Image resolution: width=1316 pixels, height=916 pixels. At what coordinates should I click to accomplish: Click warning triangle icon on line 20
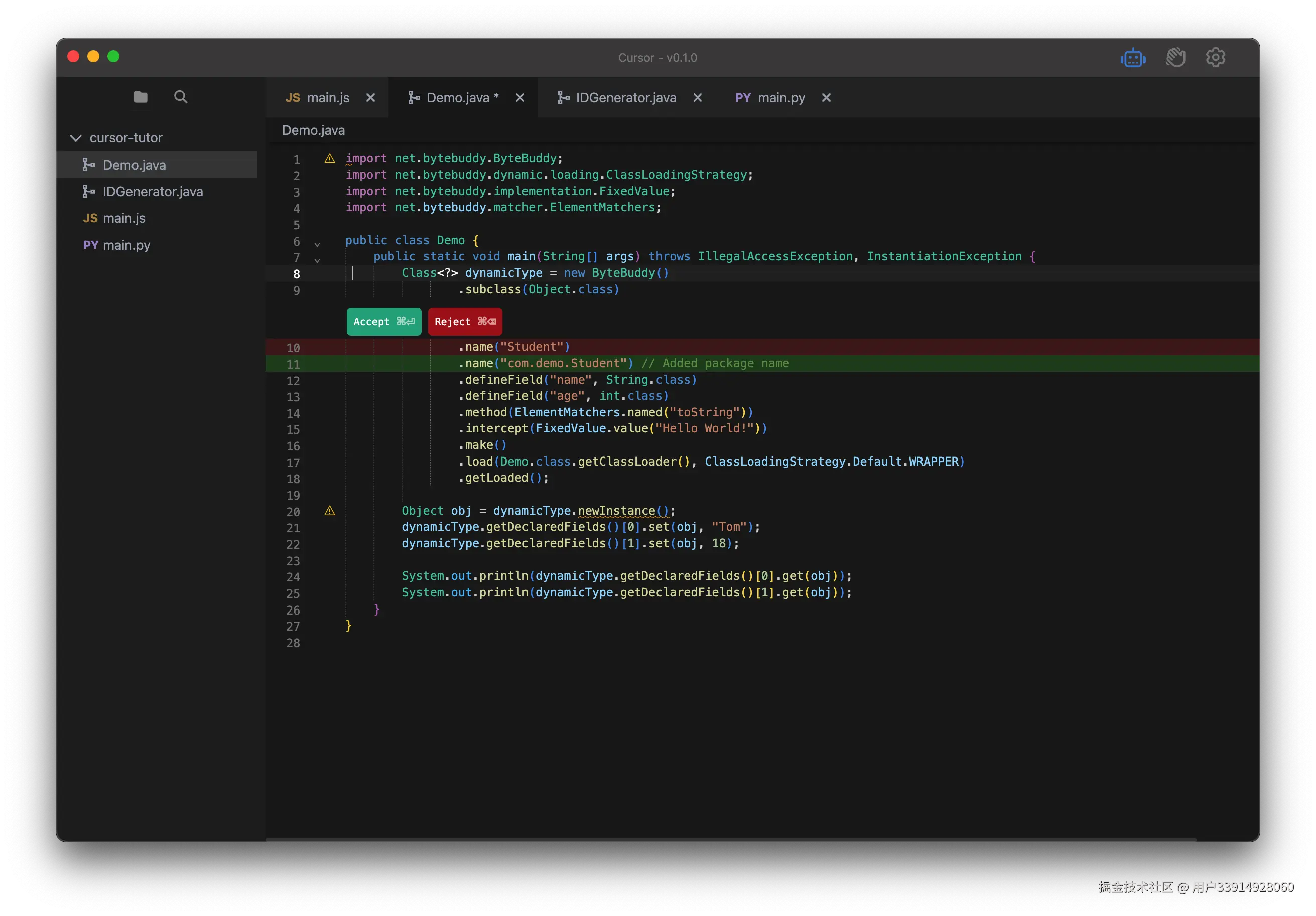[x=330, y=510]
